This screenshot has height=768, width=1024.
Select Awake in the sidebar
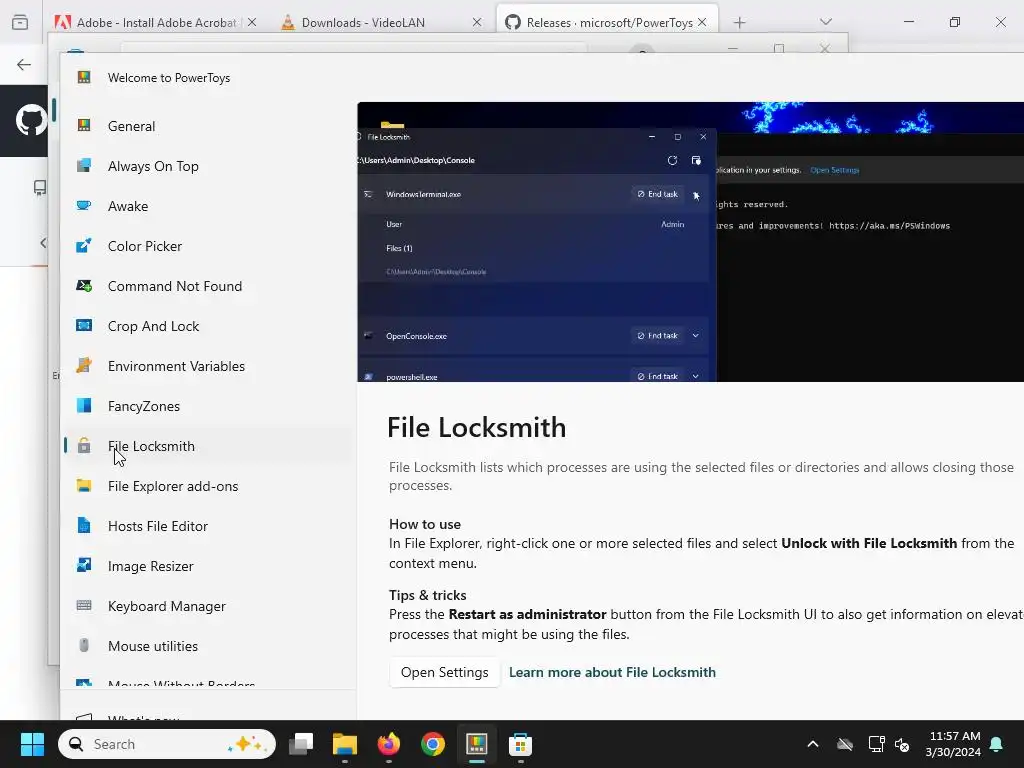pyautogui.click(x=208, y=206)
